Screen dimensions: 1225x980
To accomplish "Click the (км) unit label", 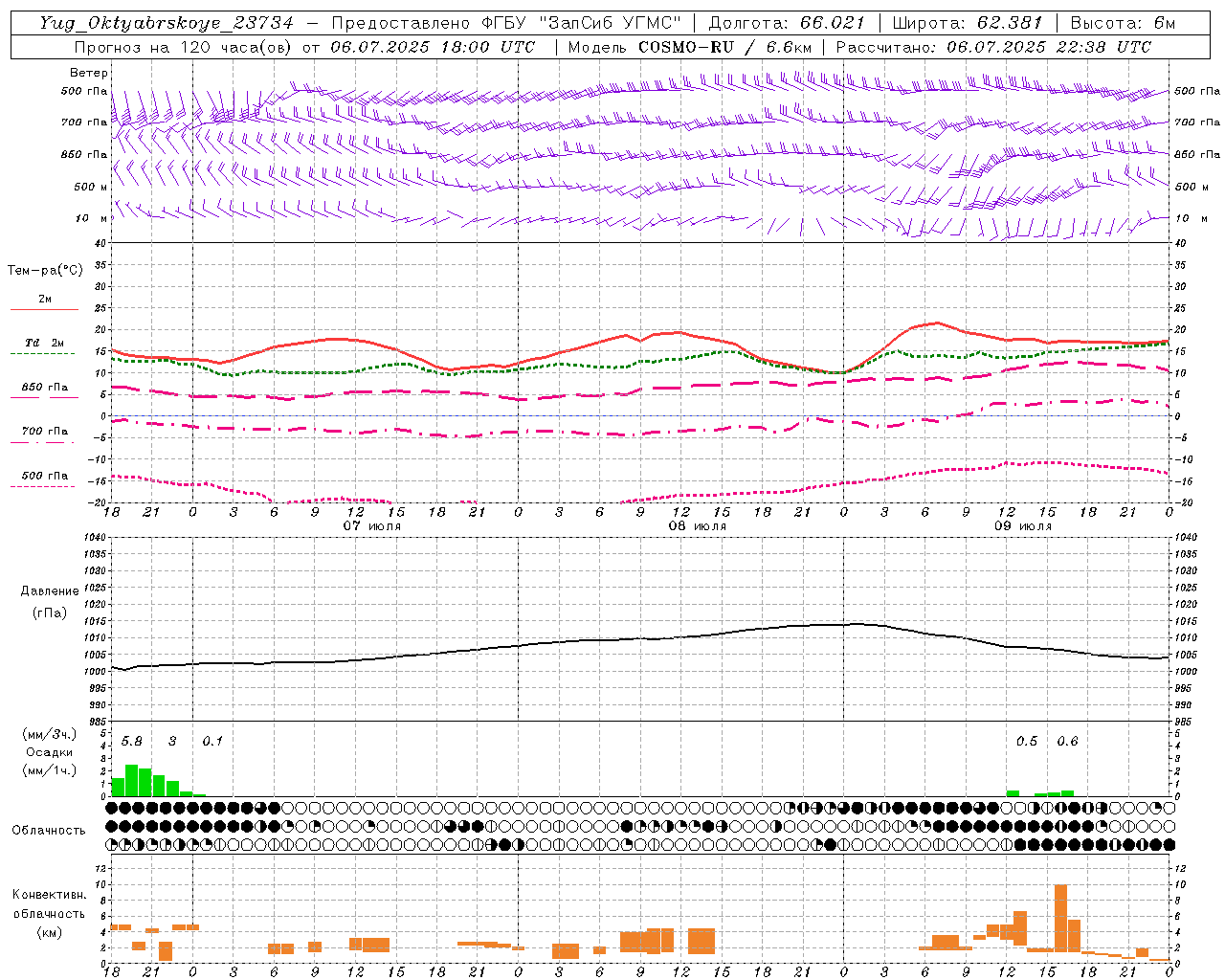I will [49, 932].
